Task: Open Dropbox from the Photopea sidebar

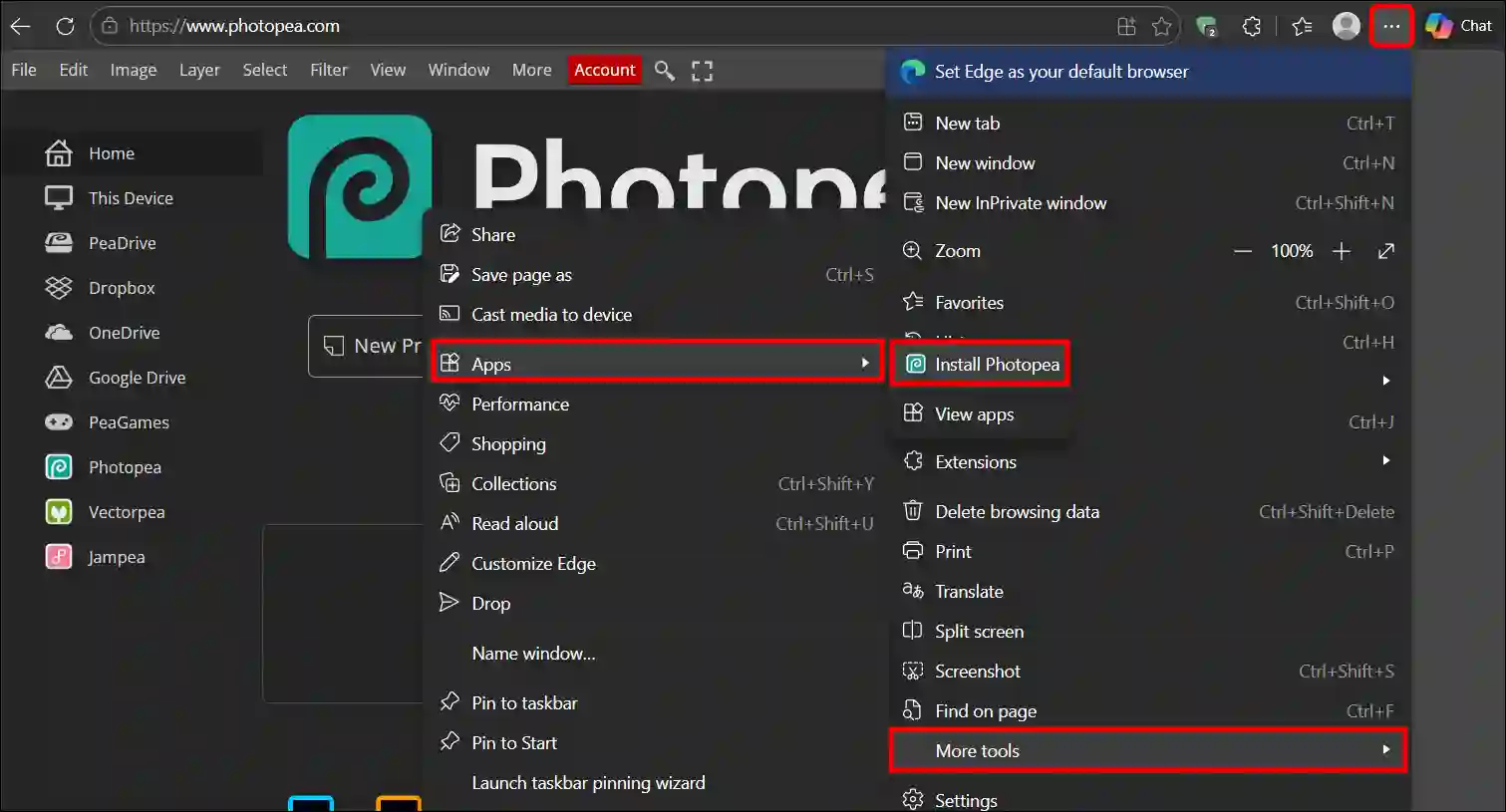Action: [118, 287]
